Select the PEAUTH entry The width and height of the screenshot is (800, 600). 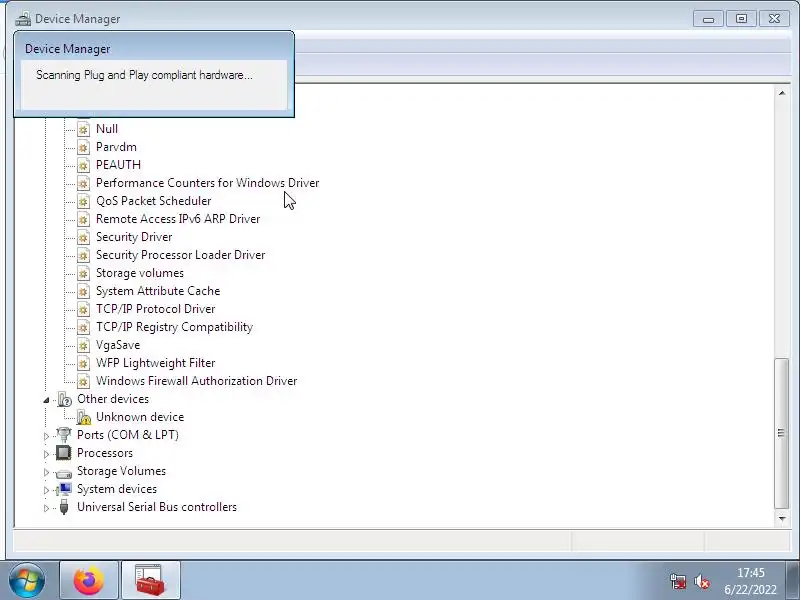(x=118, y=165)
